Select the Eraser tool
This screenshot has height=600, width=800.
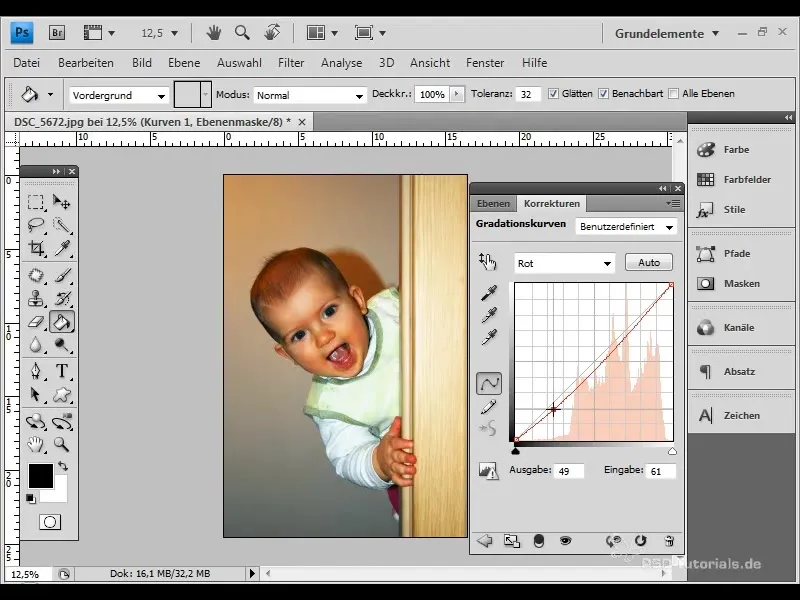point(35,322)
